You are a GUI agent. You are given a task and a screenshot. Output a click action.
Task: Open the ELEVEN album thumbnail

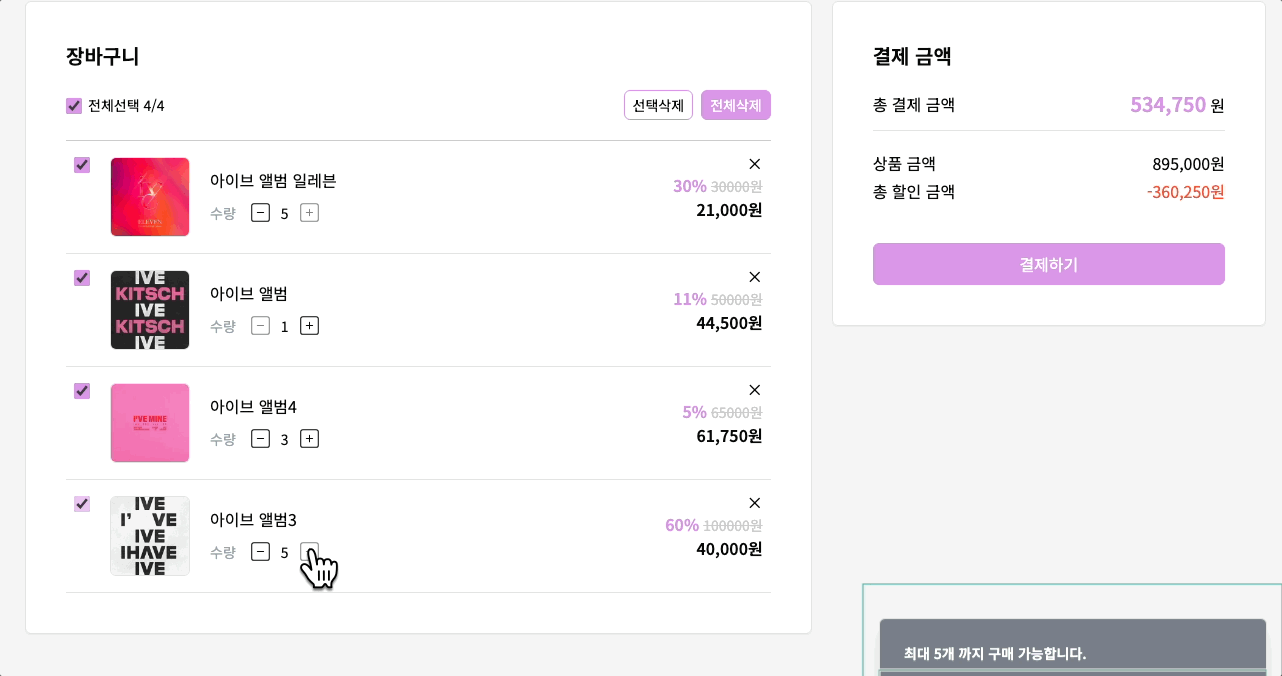[x=150, y=197]
